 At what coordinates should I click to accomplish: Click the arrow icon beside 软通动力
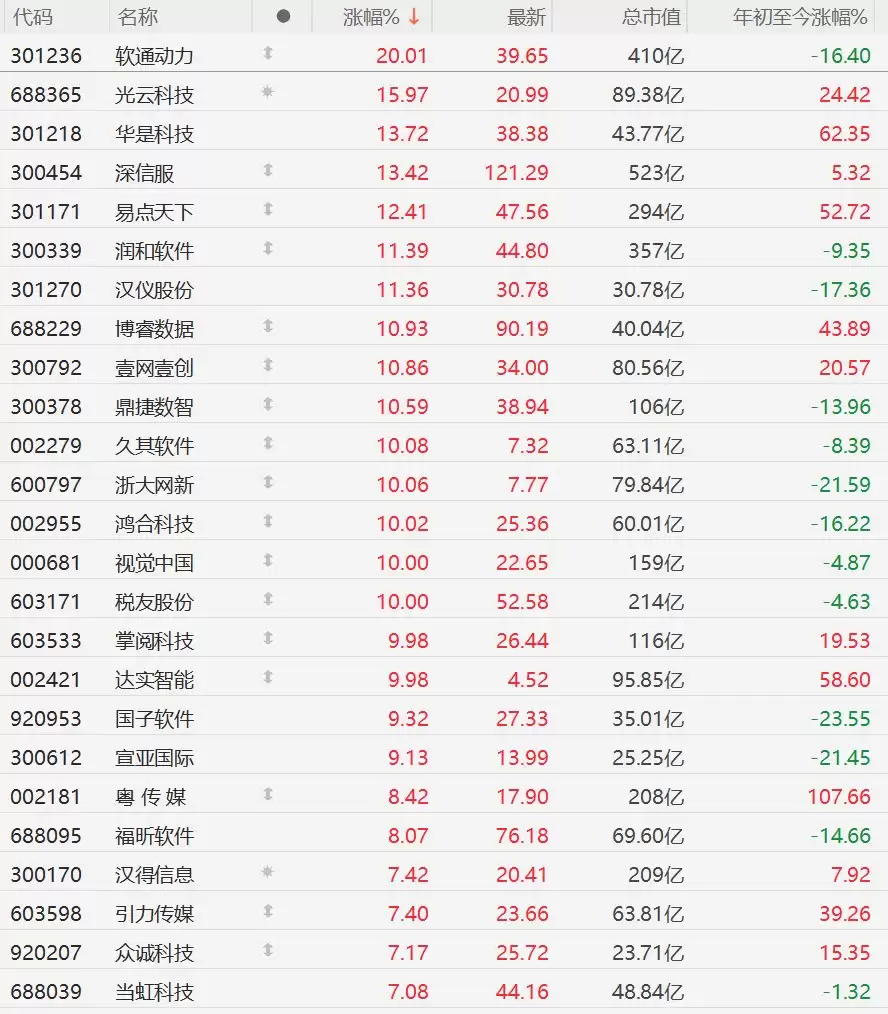268,53
